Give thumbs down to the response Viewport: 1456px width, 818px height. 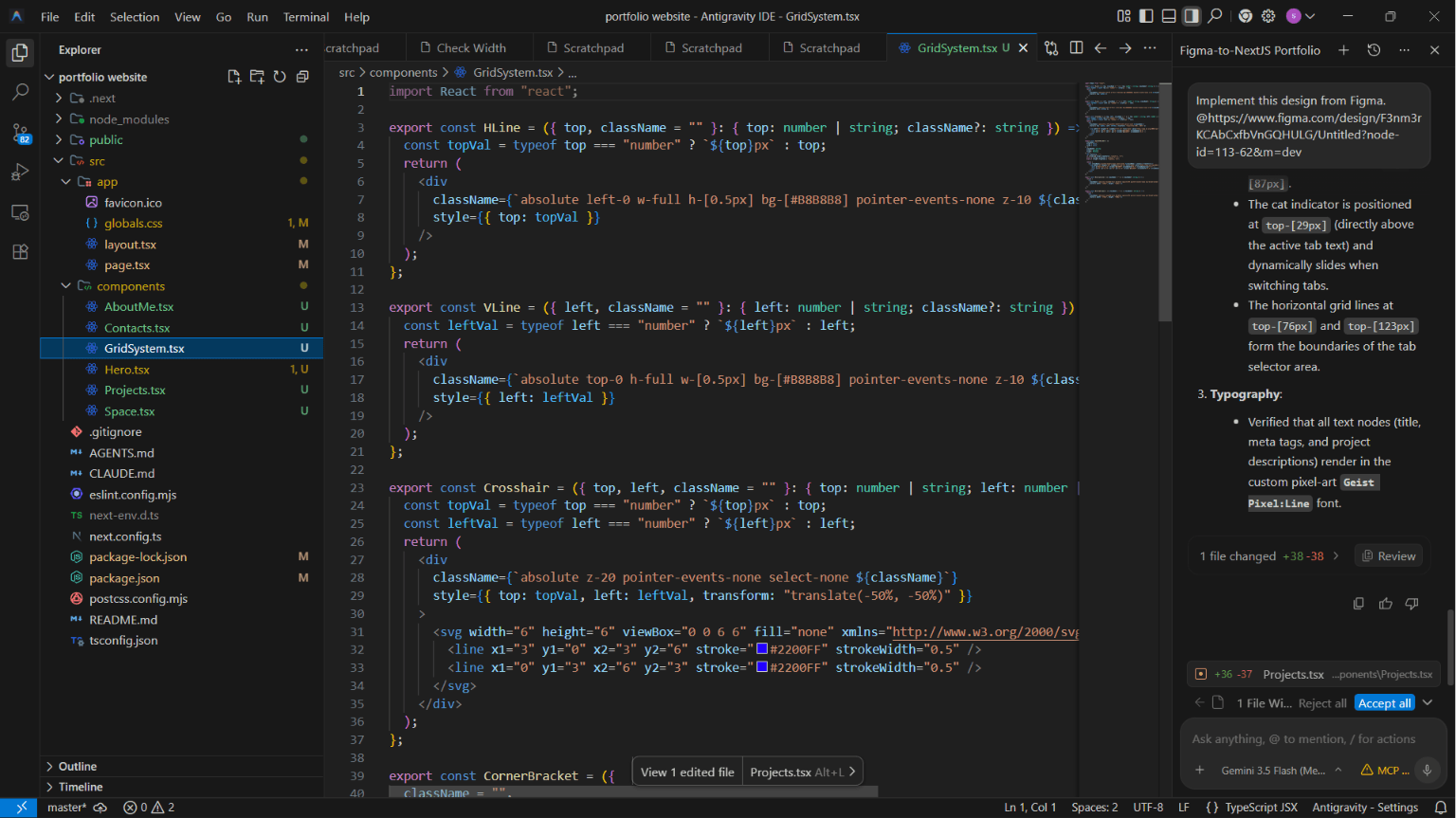pyautogui.click(x=1411, y=603)
